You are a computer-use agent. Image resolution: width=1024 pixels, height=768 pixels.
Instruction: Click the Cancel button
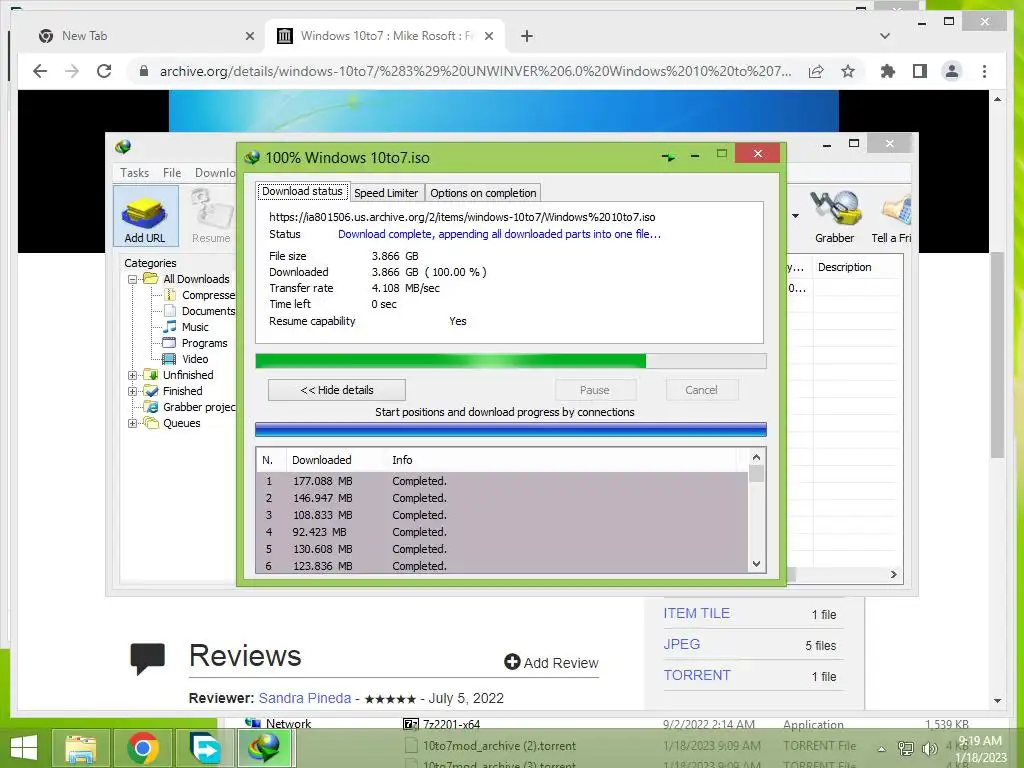(701, 390)
